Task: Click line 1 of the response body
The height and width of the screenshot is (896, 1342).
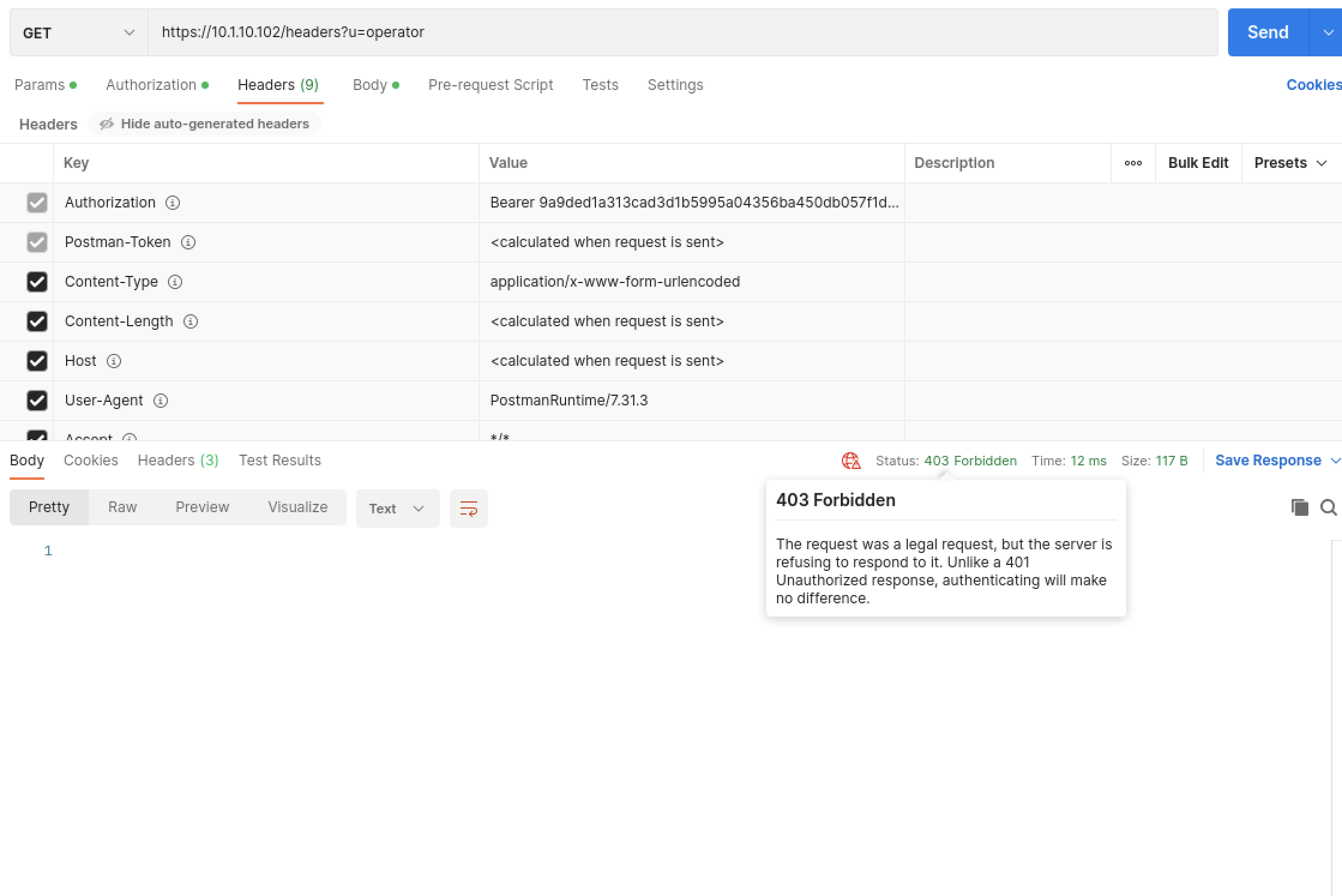Action: pyautogui.click(x=48, y=551)
